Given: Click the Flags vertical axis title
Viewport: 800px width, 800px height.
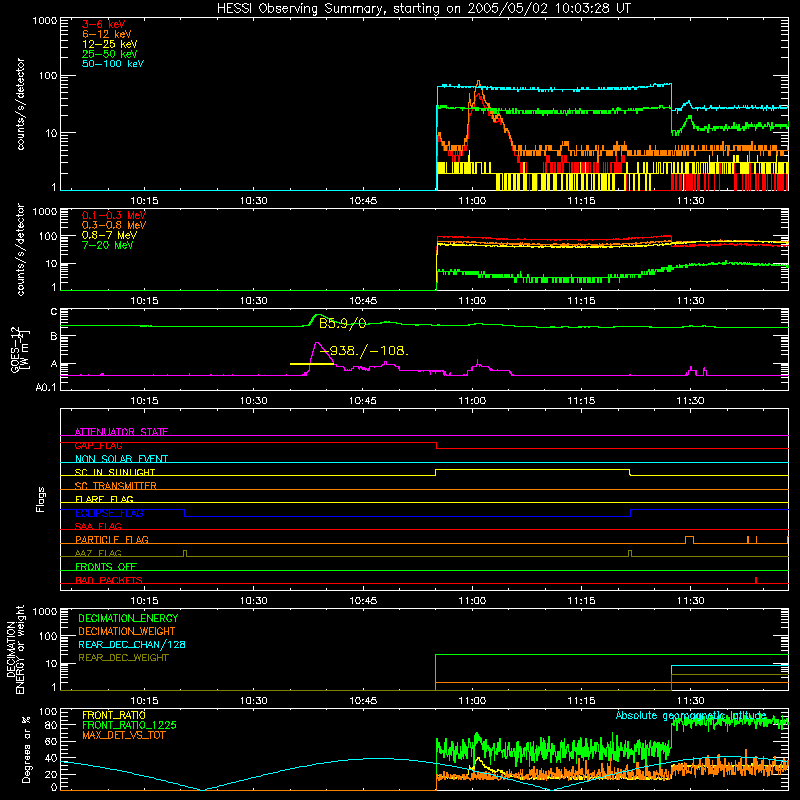Looking at the screenshot, I should [41, 499].
